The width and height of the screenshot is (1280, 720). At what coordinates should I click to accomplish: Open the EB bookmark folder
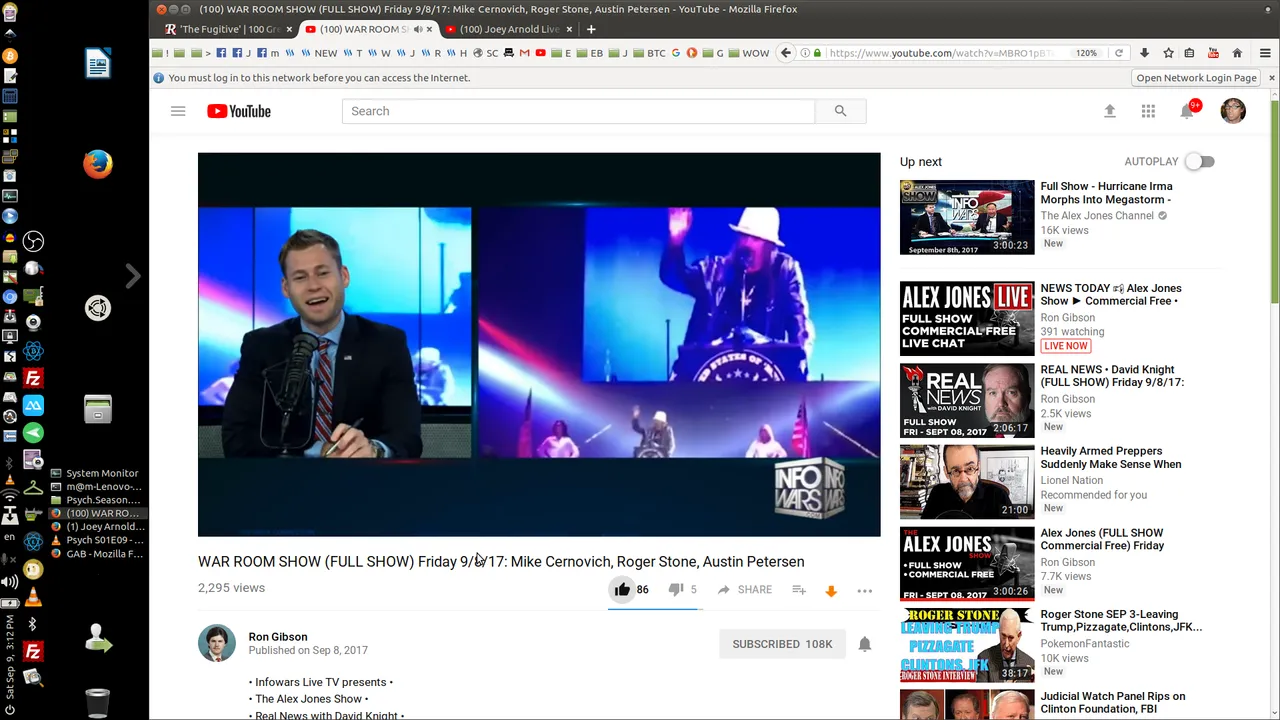[x=591, y=53]
